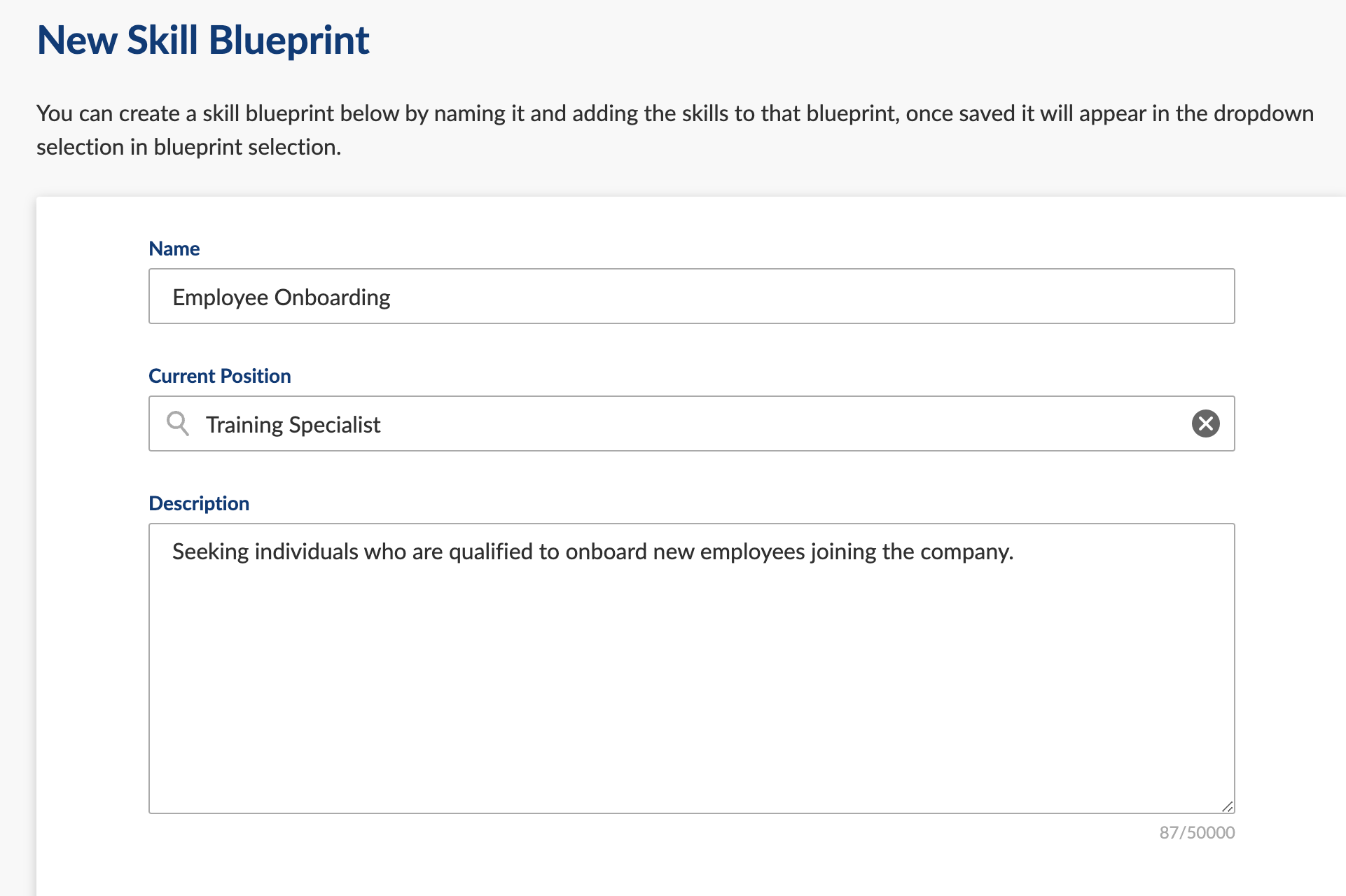The width and height of the screenshot is (1346, 896).
Task: Click the New Skill Blueprint heading
Action: (203, 41)
